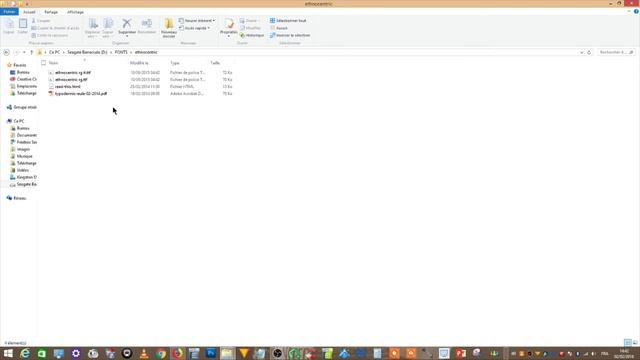Viewport: 640px width, 360px height.
Task: Click the Back navigation arrow
Action: 7,52
